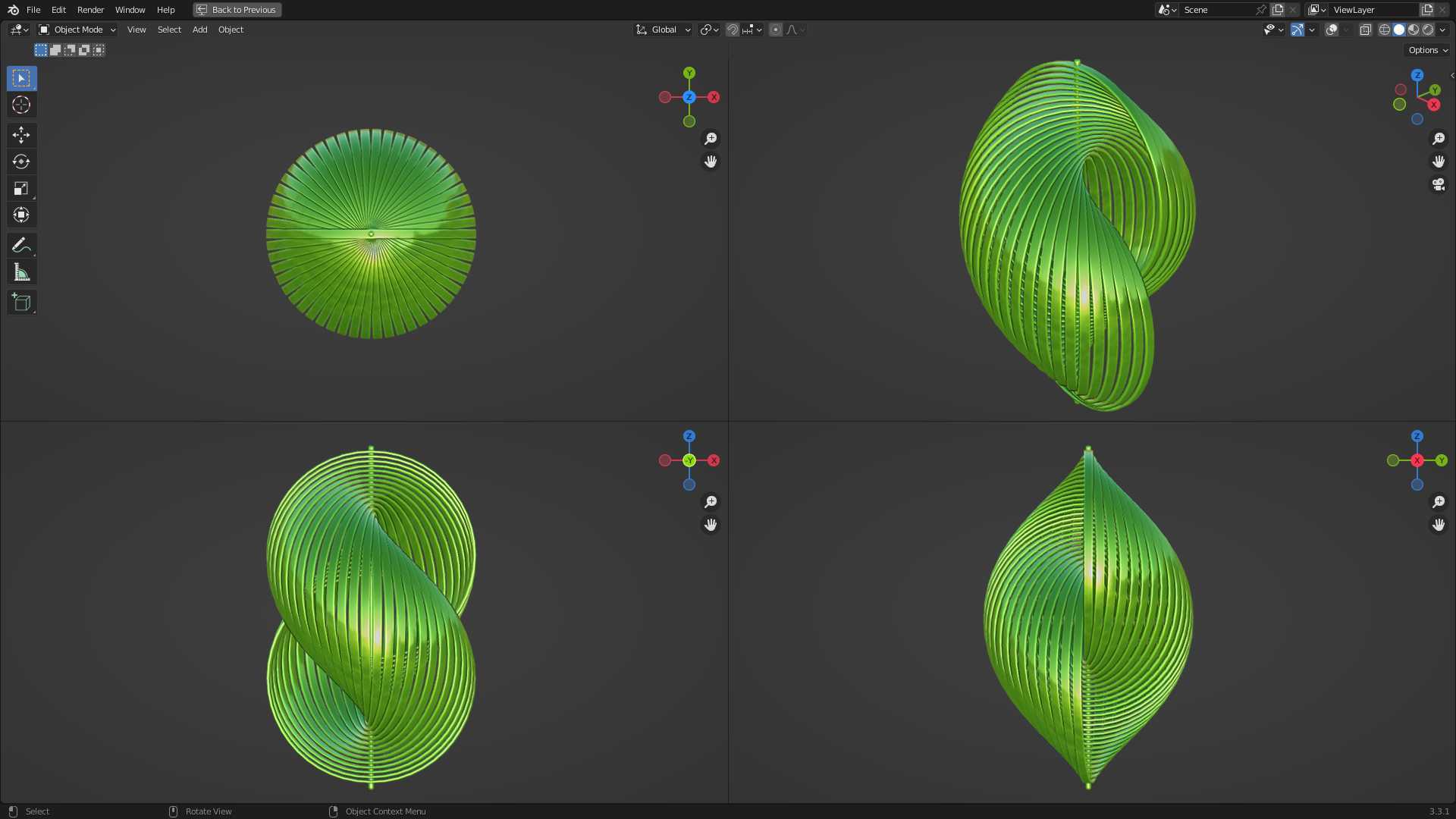
Task: Toggle viewport overlays
Action: point(1332,30)
